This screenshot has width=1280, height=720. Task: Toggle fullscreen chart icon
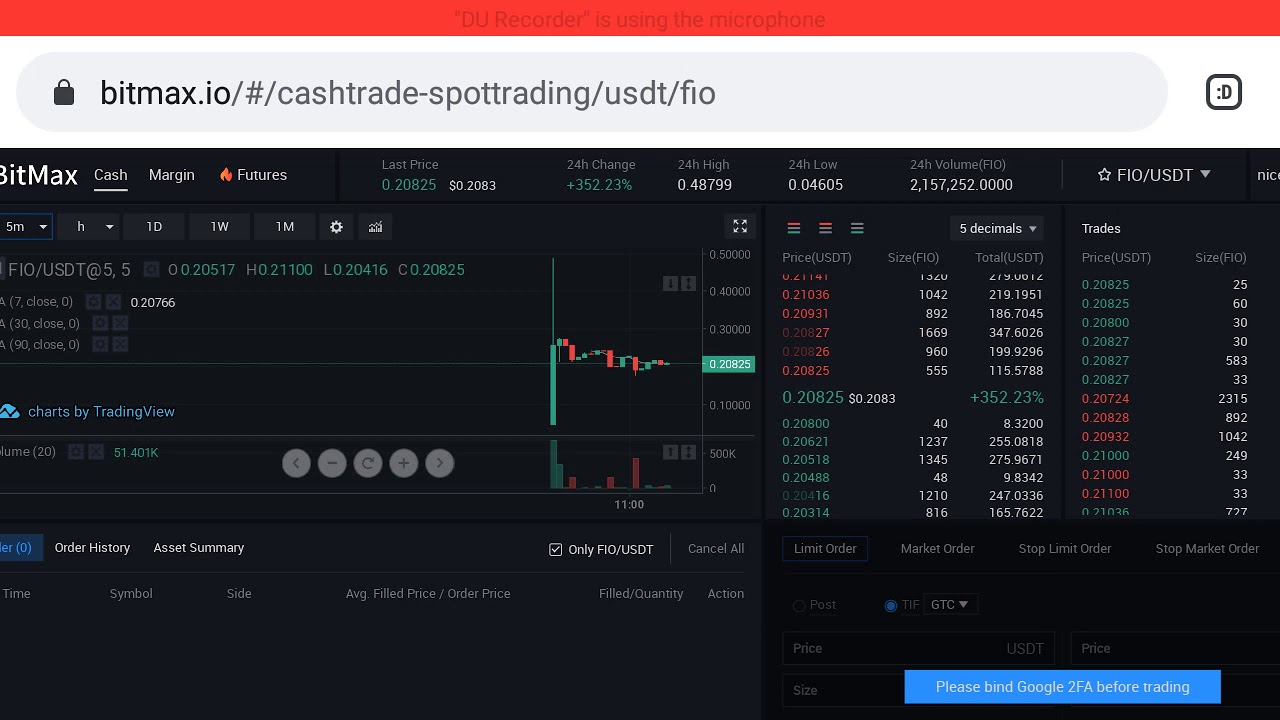click(740, 227)
